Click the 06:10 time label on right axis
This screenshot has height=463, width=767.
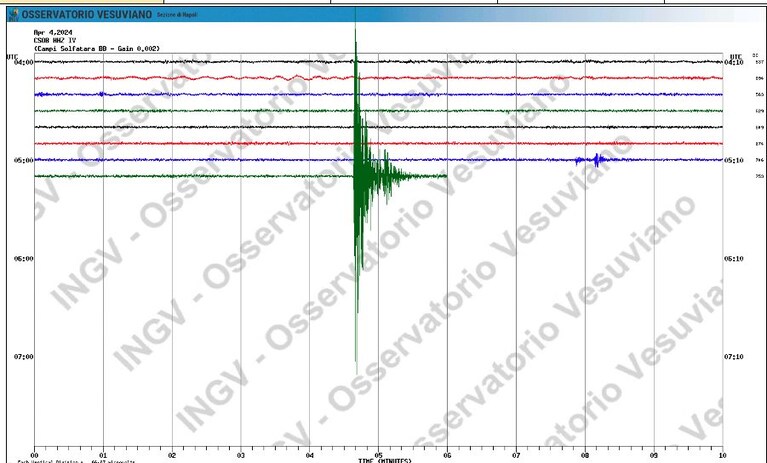tap(734, 259)
